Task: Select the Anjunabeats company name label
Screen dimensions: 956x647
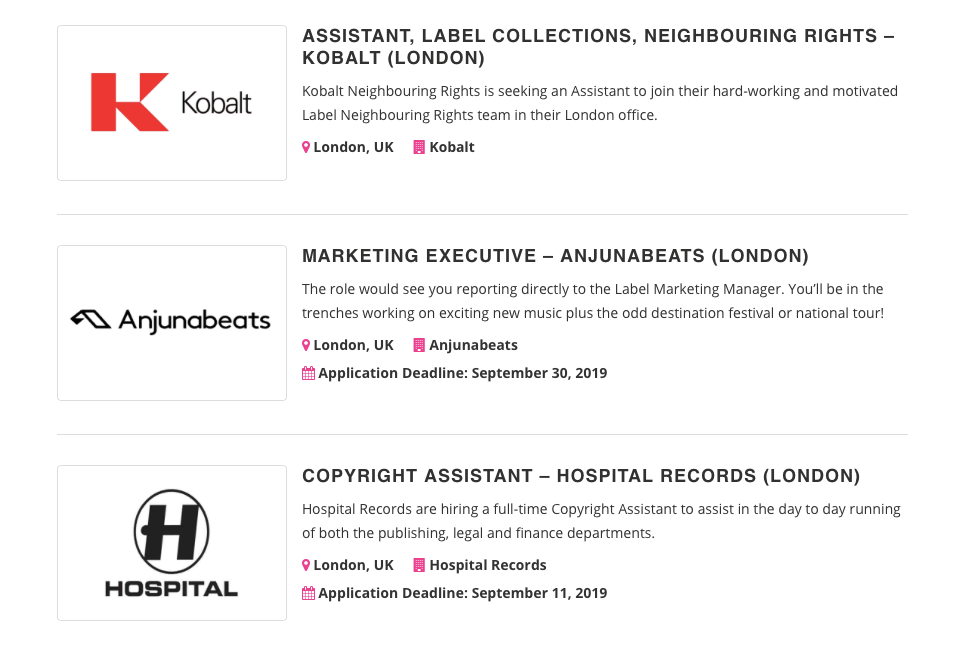Action: tap(474, 346)
